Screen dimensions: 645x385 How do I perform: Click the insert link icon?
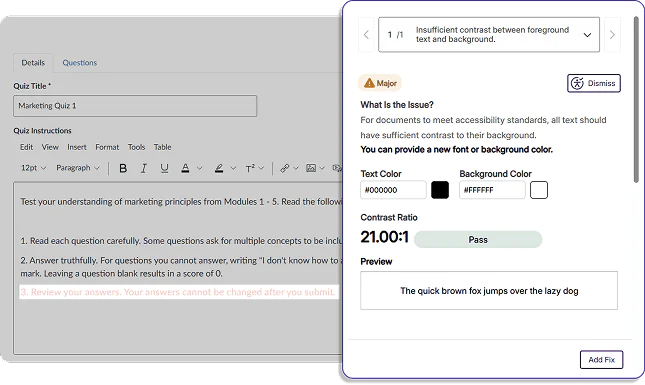tap(285, 168)
